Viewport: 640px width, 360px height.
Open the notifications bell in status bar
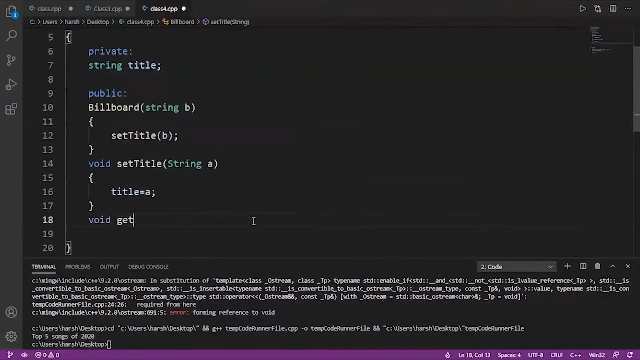[630, 355]
